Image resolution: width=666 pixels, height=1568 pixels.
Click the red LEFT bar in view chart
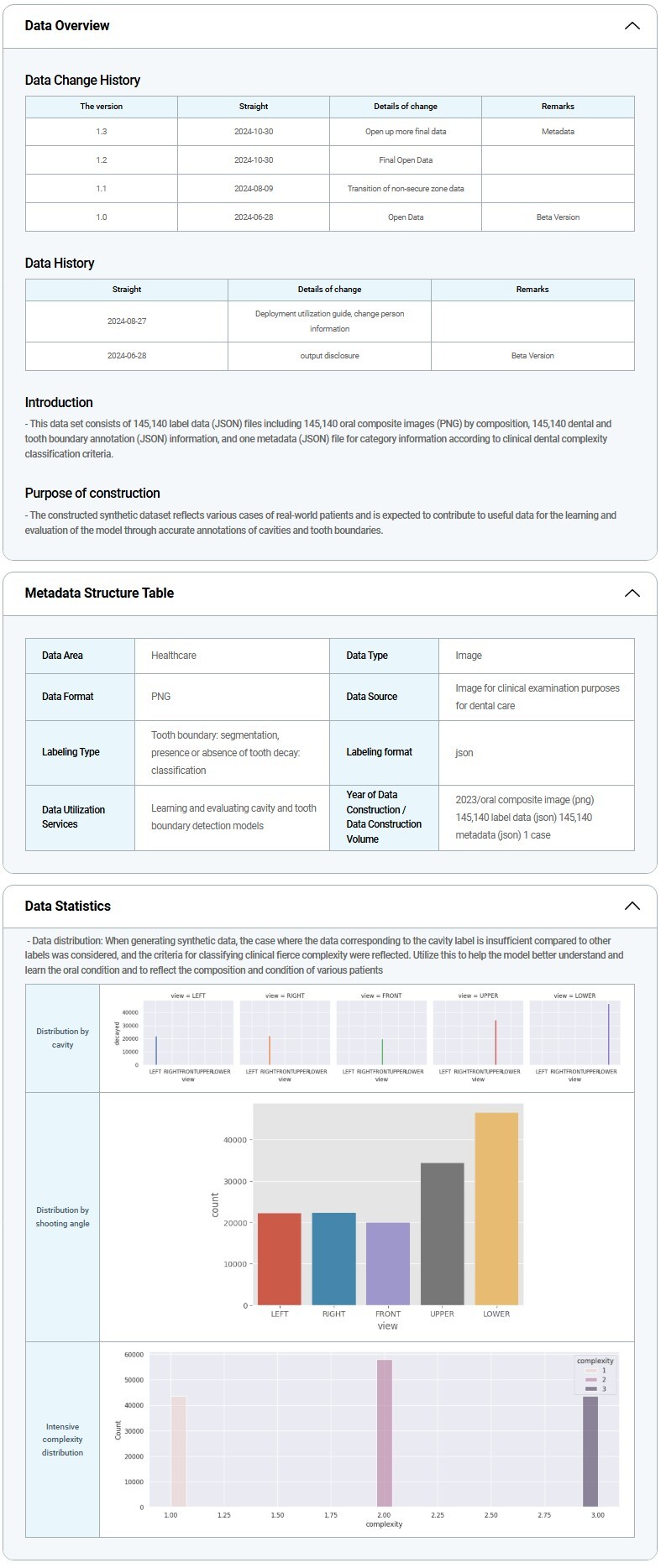[x=279, y=1259]
